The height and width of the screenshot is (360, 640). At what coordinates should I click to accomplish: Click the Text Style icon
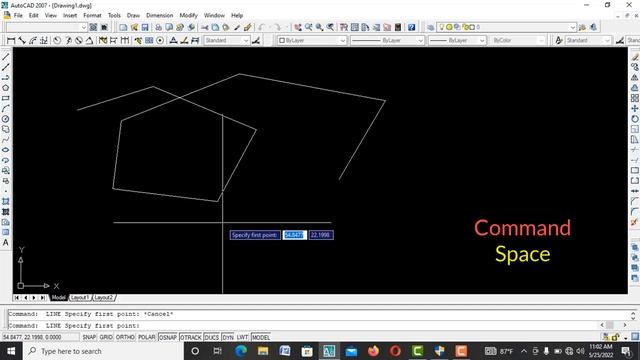[559, 40]
